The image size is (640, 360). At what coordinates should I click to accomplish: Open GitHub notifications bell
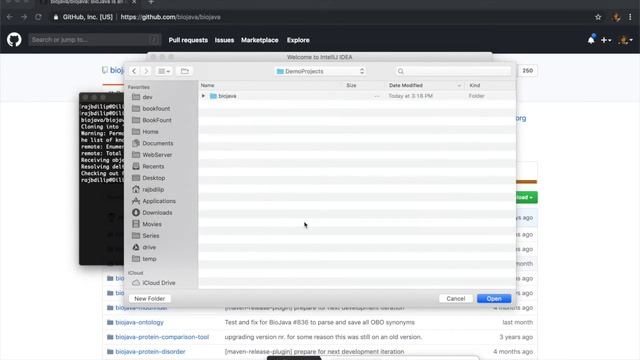click(591, 40)
